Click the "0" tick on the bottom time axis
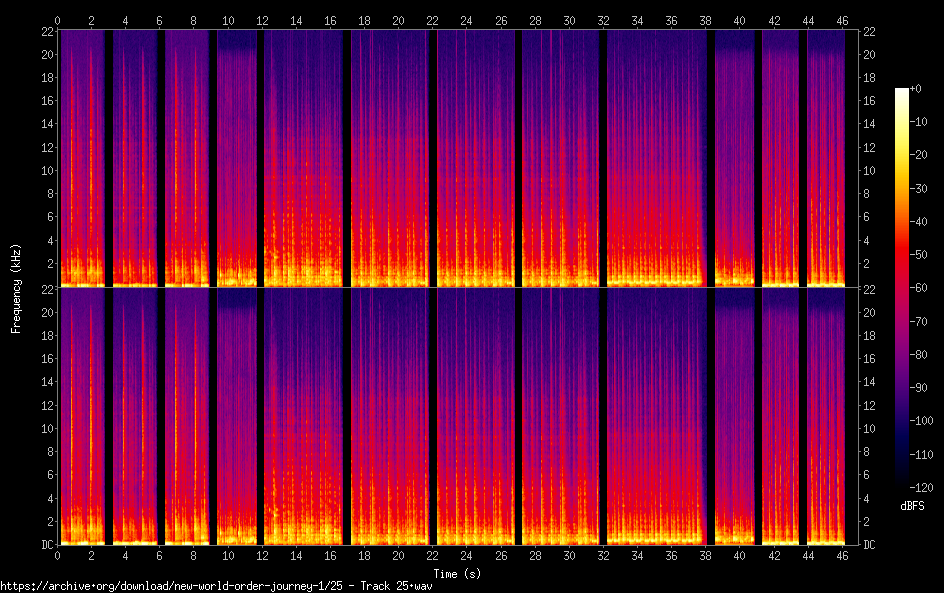The image size is (944, 593). point(58,554)
